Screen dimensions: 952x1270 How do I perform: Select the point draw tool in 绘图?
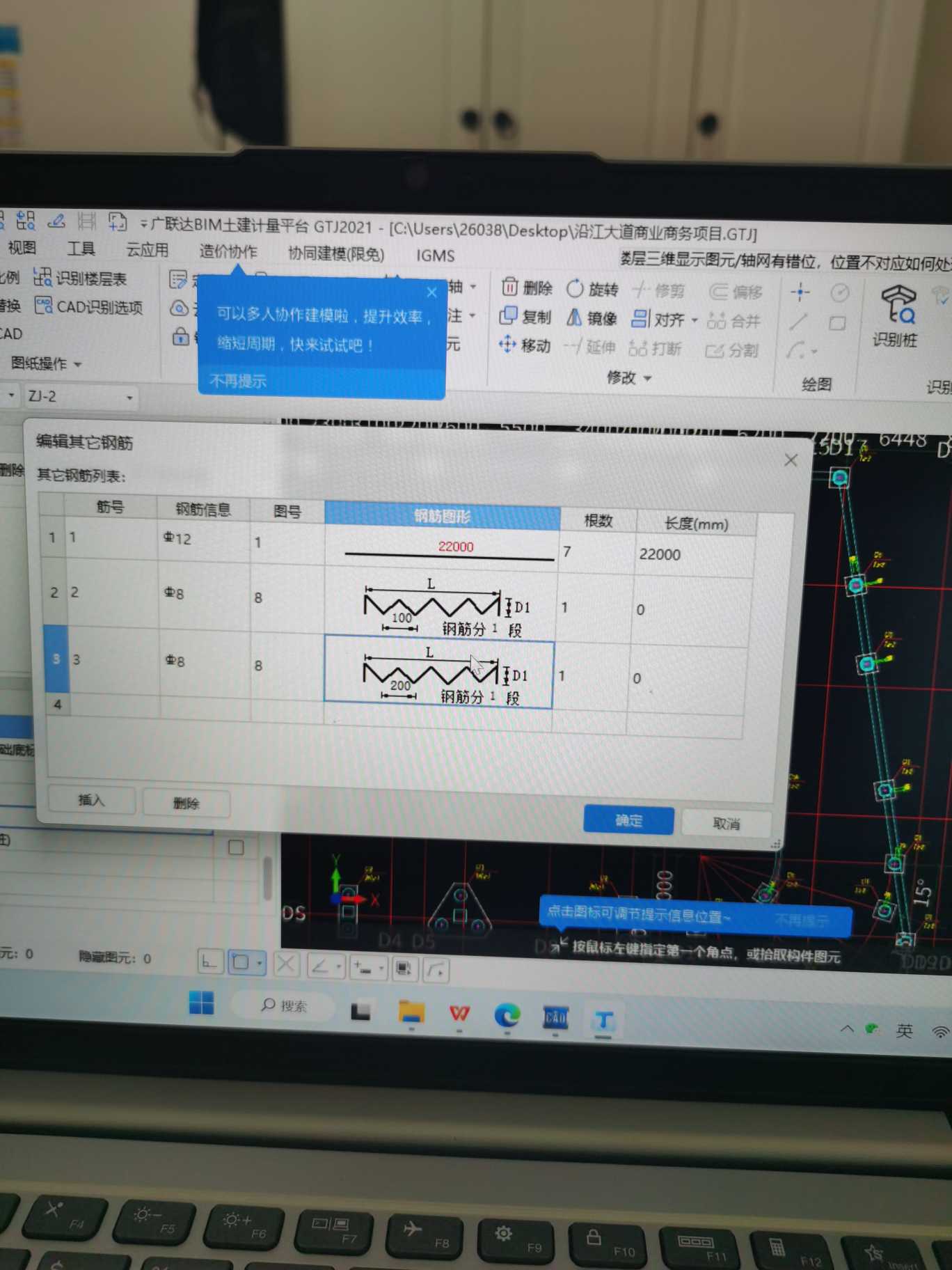point(800,292)
